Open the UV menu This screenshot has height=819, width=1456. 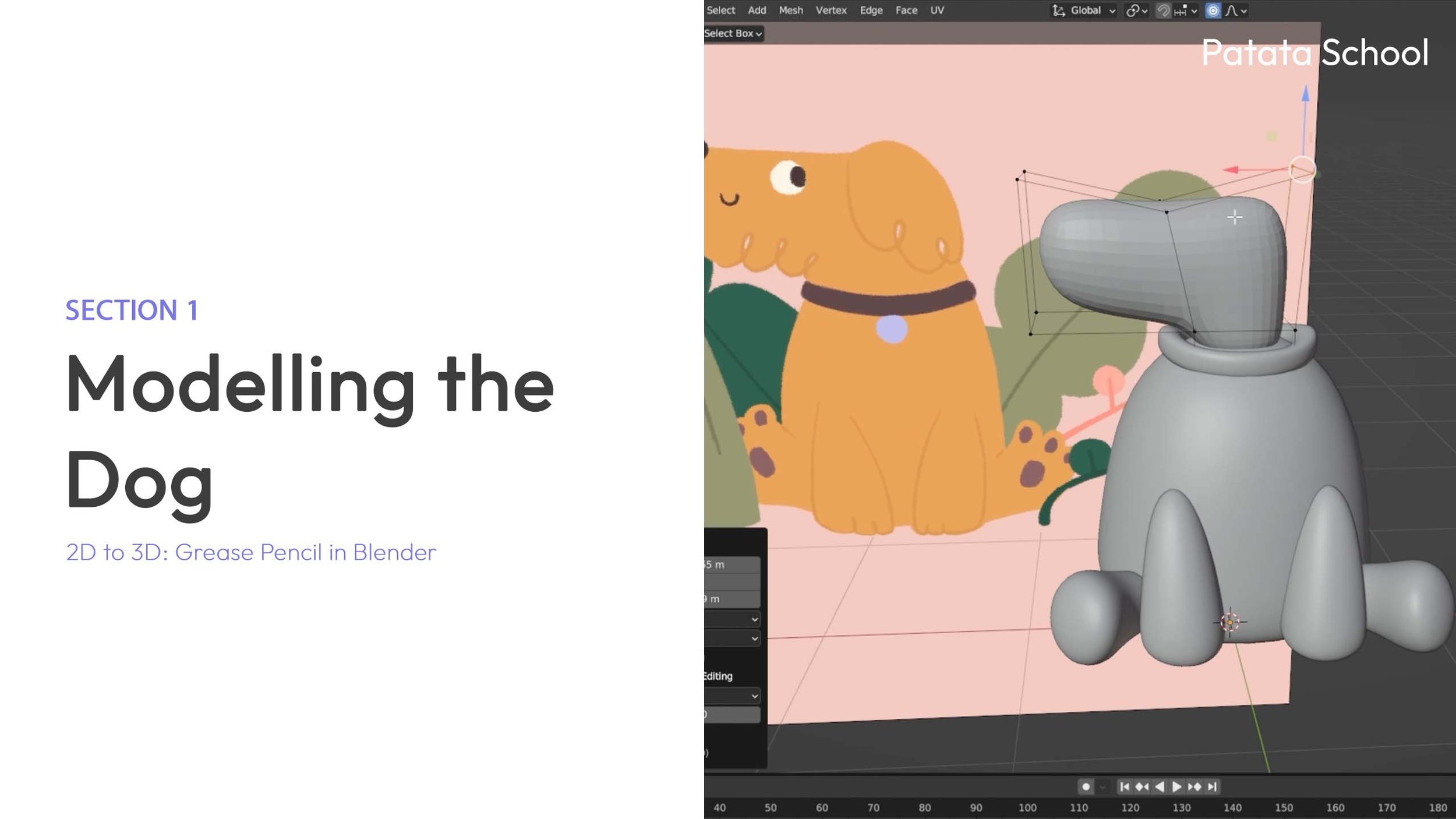coord(936,10)
